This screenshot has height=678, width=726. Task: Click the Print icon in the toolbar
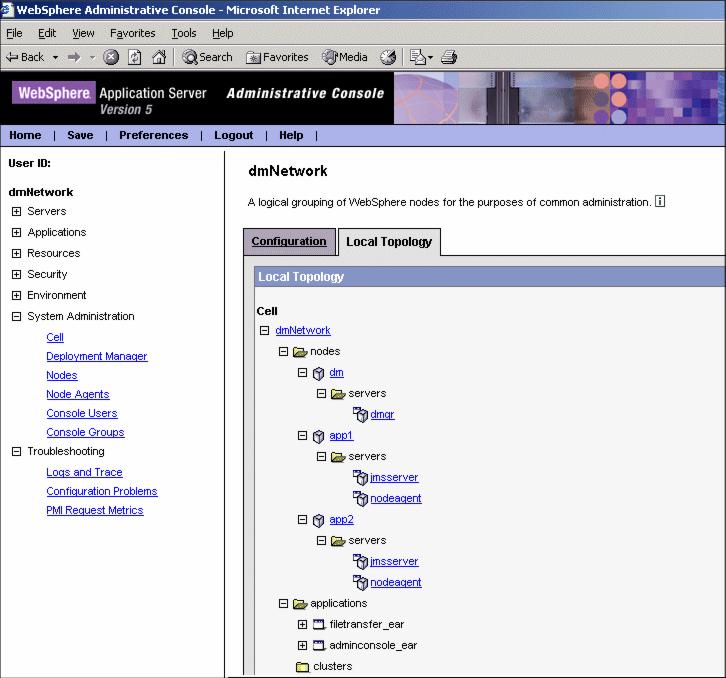coord(449,57)
